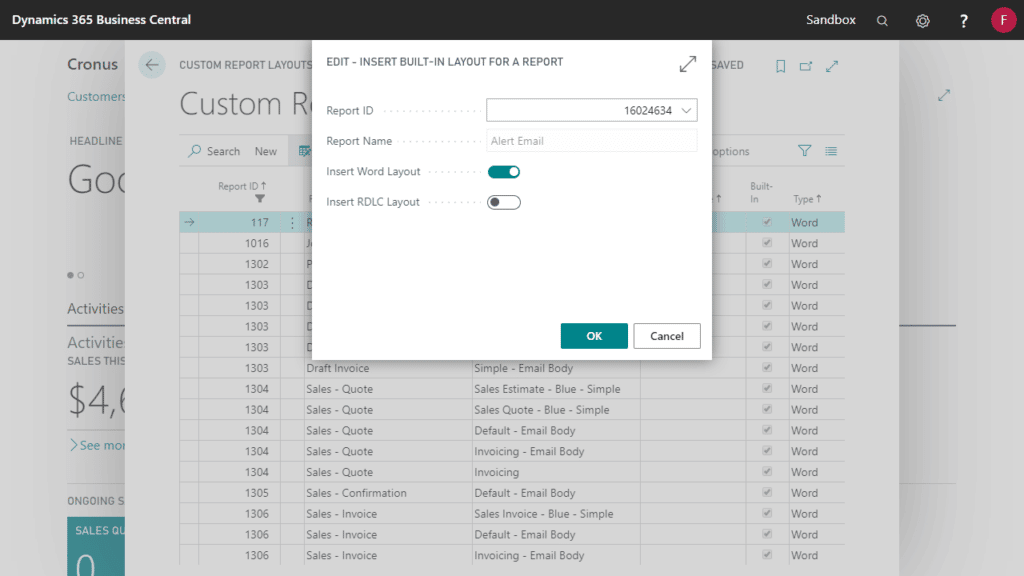Sort by the Type column header
The width and height of the screenshot is (1024, 576).
tap(806, 199)
